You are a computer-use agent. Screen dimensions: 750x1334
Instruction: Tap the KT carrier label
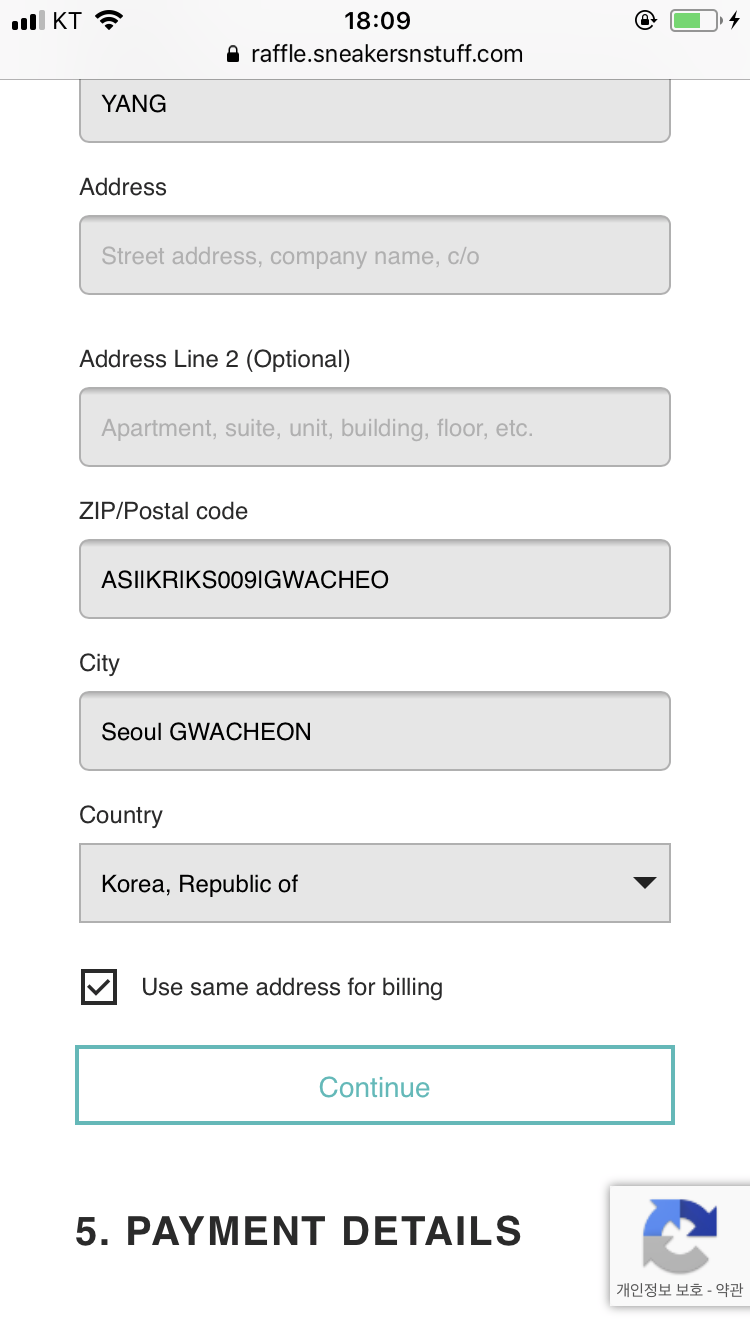point(68,20)
